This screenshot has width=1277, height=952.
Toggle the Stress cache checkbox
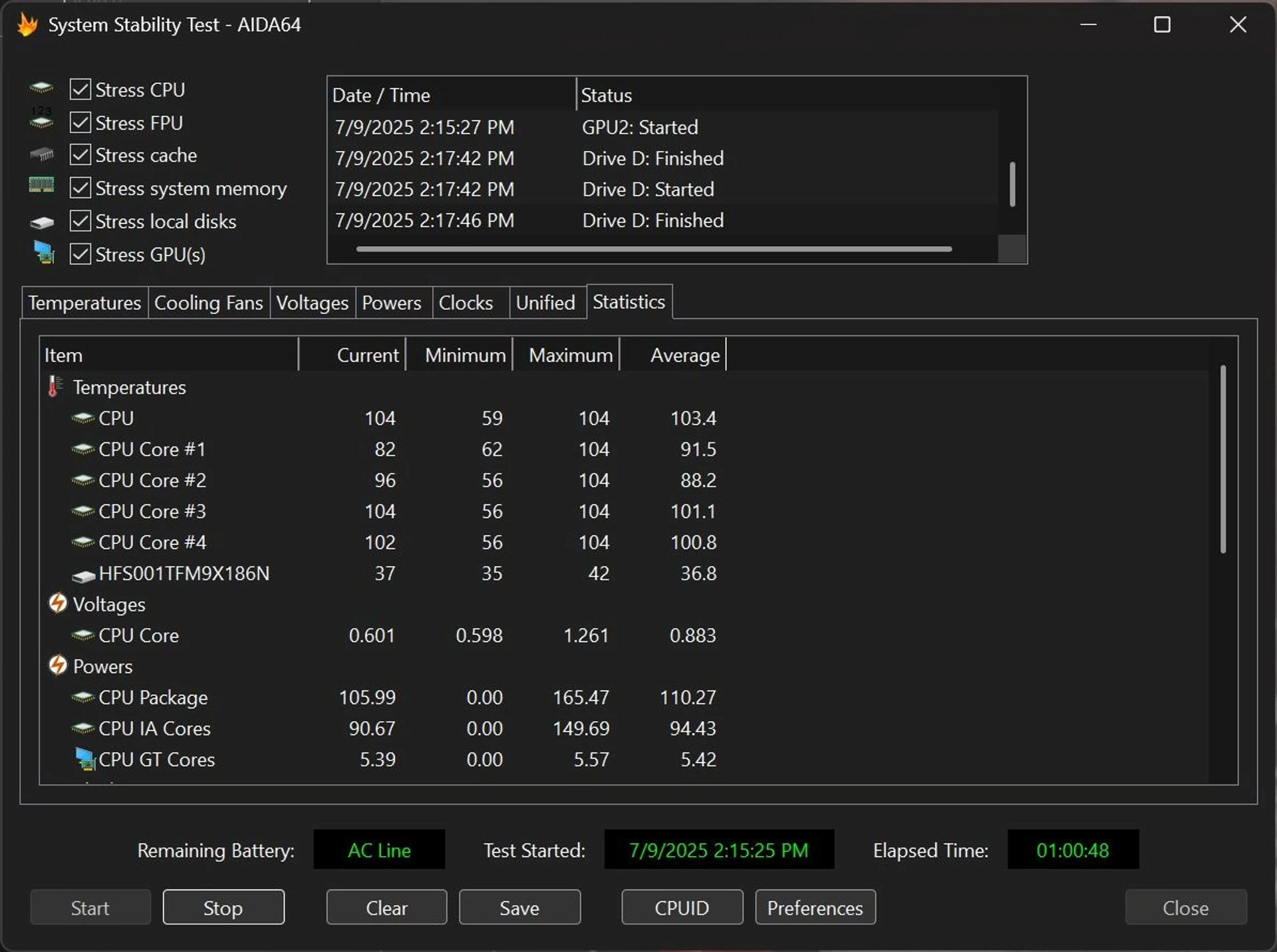(80, 155)
